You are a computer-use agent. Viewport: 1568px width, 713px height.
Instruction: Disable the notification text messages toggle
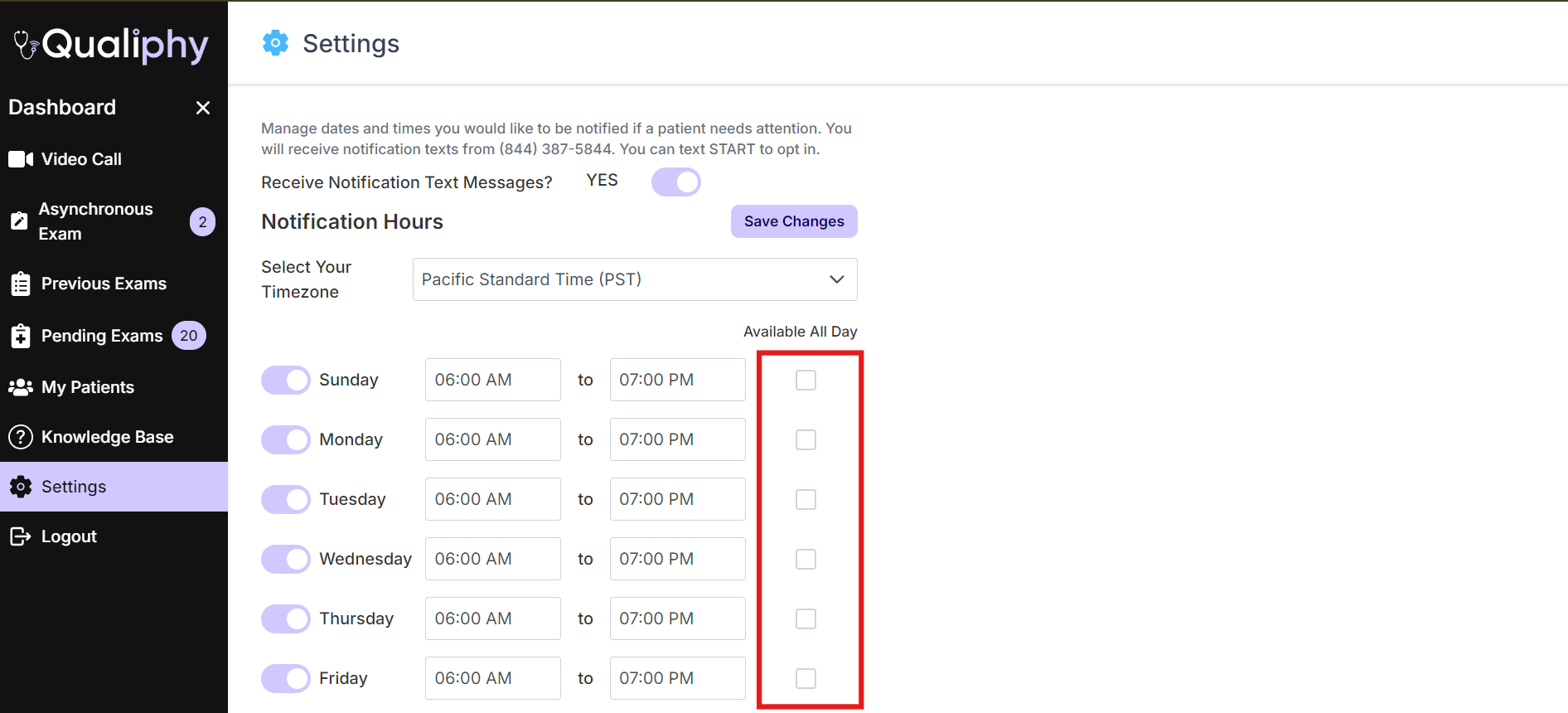tap(675, 182)
